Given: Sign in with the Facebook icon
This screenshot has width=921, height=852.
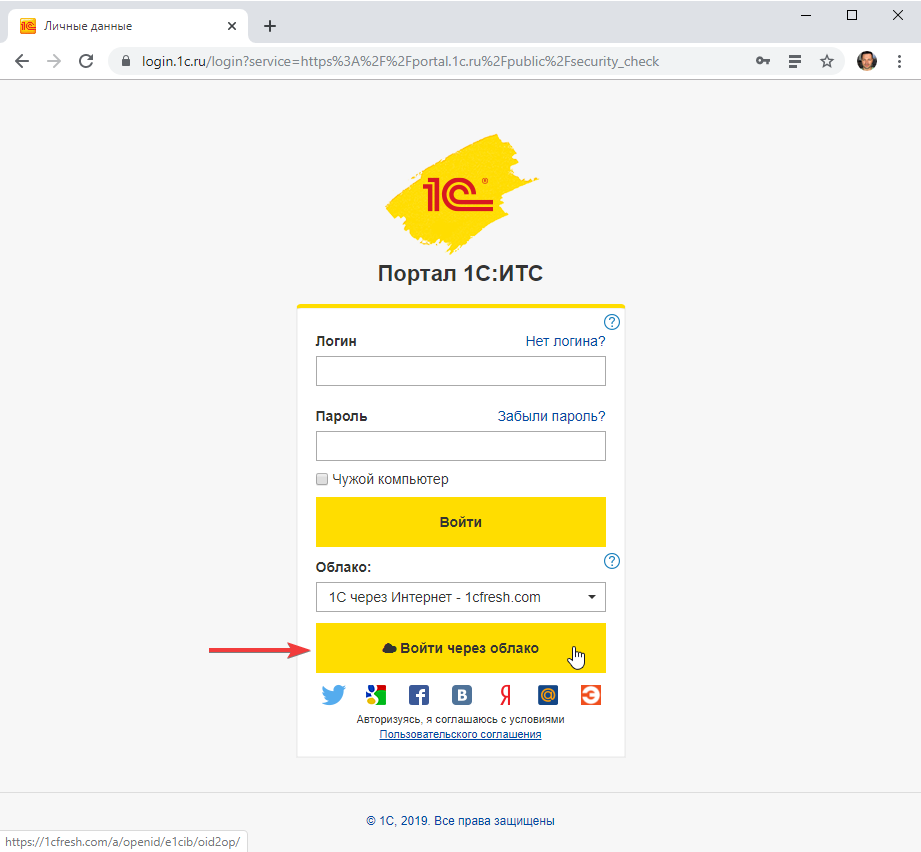Looking at the screenshot, I should 419,695.
